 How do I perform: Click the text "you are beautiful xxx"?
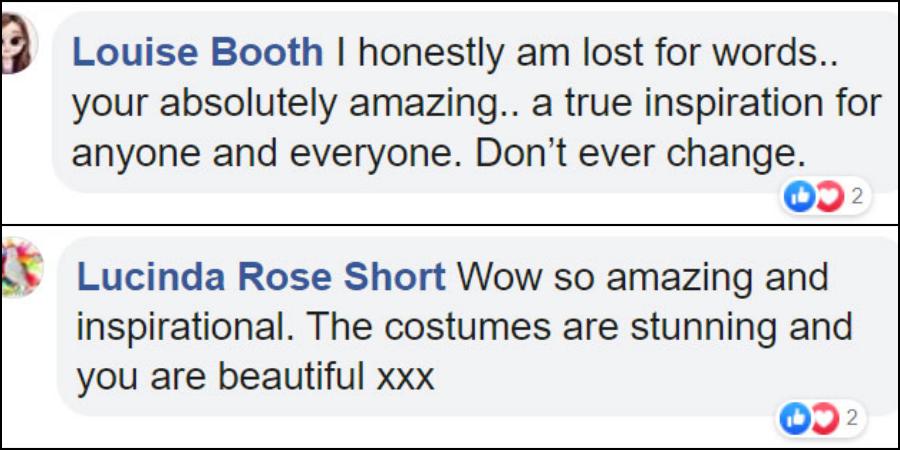pyautogui.click(x=255, y=377)
